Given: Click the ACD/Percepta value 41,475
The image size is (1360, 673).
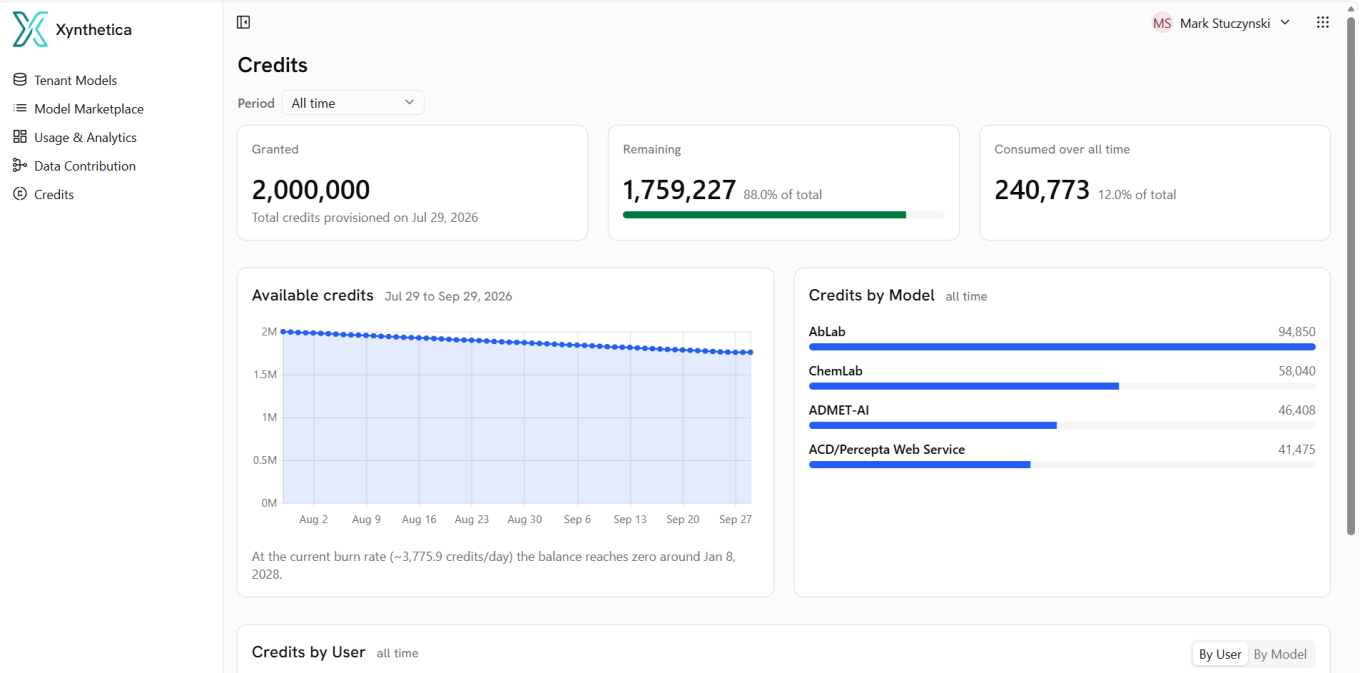Looking at the screenshot, I should click(x=1297, y=450).
